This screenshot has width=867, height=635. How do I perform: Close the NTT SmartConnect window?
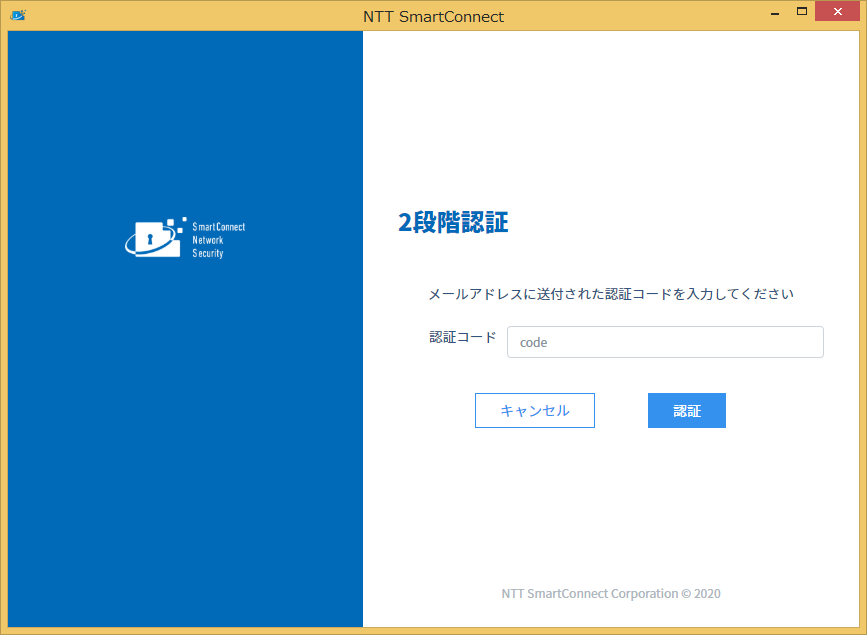(837, 12)
